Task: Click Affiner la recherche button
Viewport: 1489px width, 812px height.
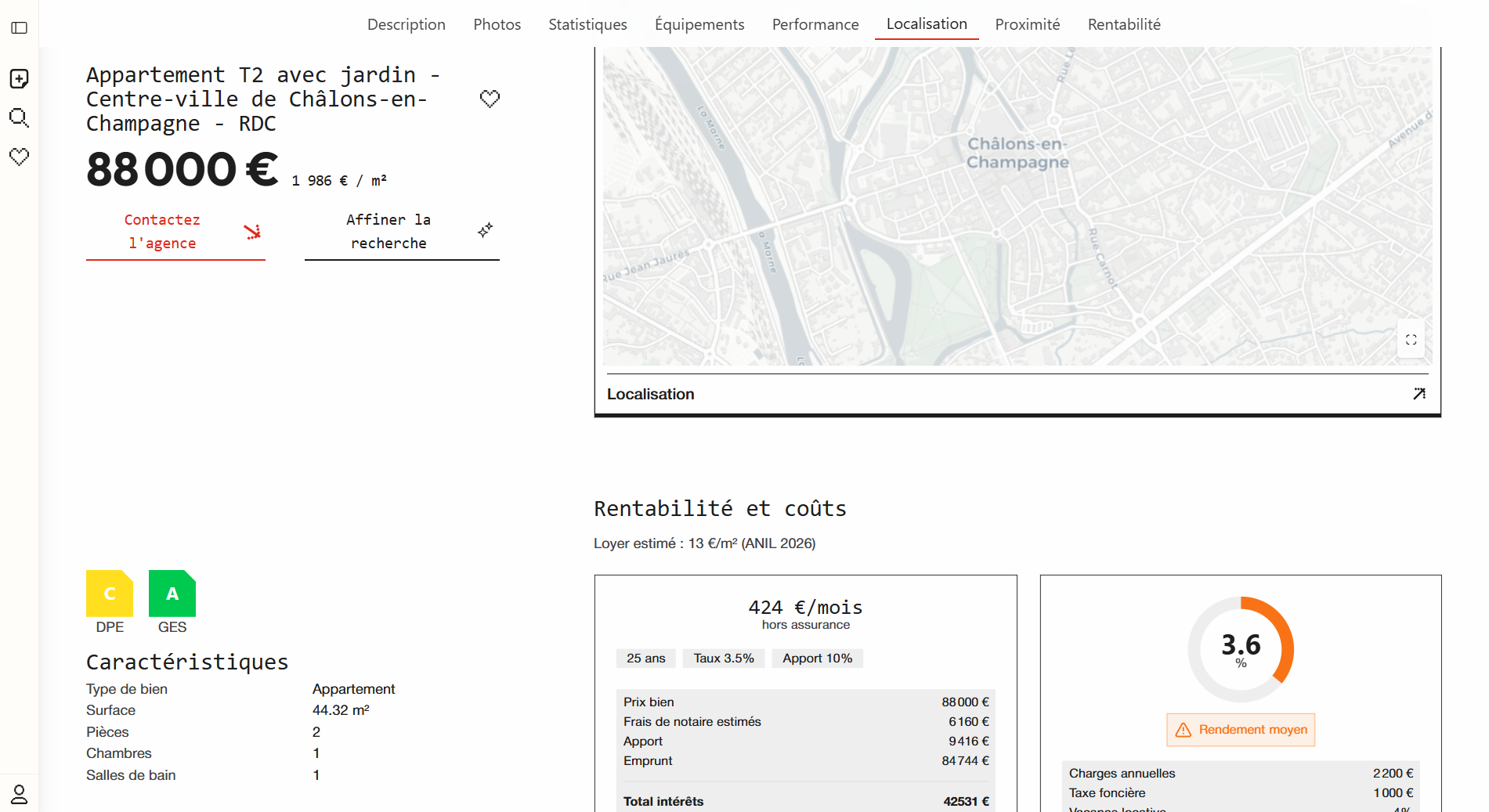Action: tap(402, 232)
